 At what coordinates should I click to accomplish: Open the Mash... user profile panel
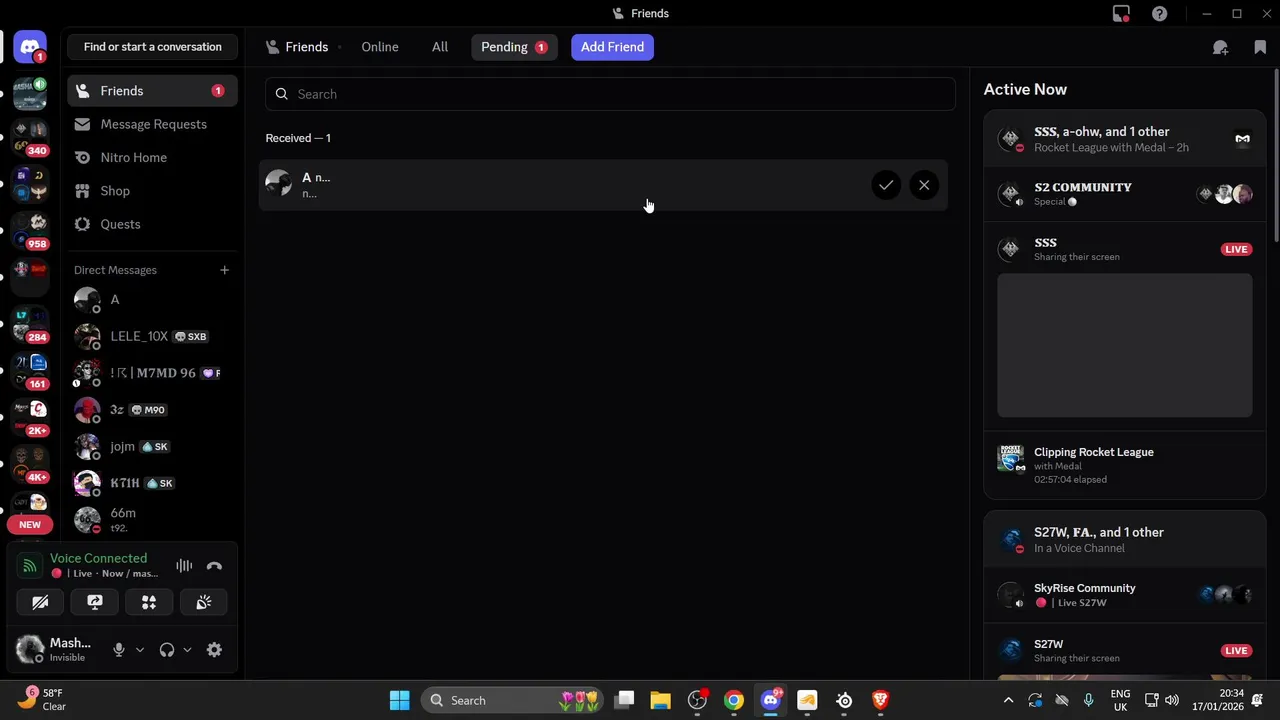pyautogui.click(x=55, y=650)
